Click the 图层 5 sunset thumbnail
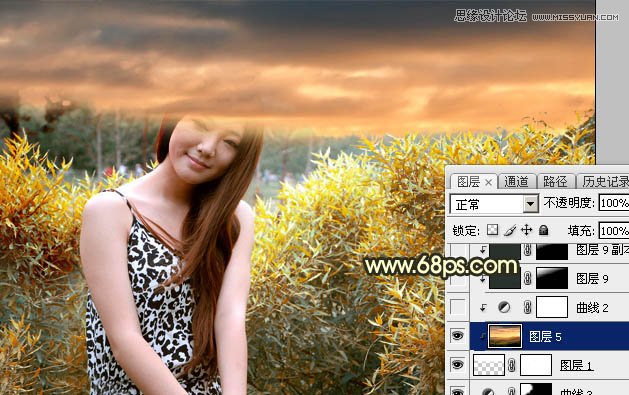Image resolution: width=629 pixels, height=395 pixels. point(505,336)
